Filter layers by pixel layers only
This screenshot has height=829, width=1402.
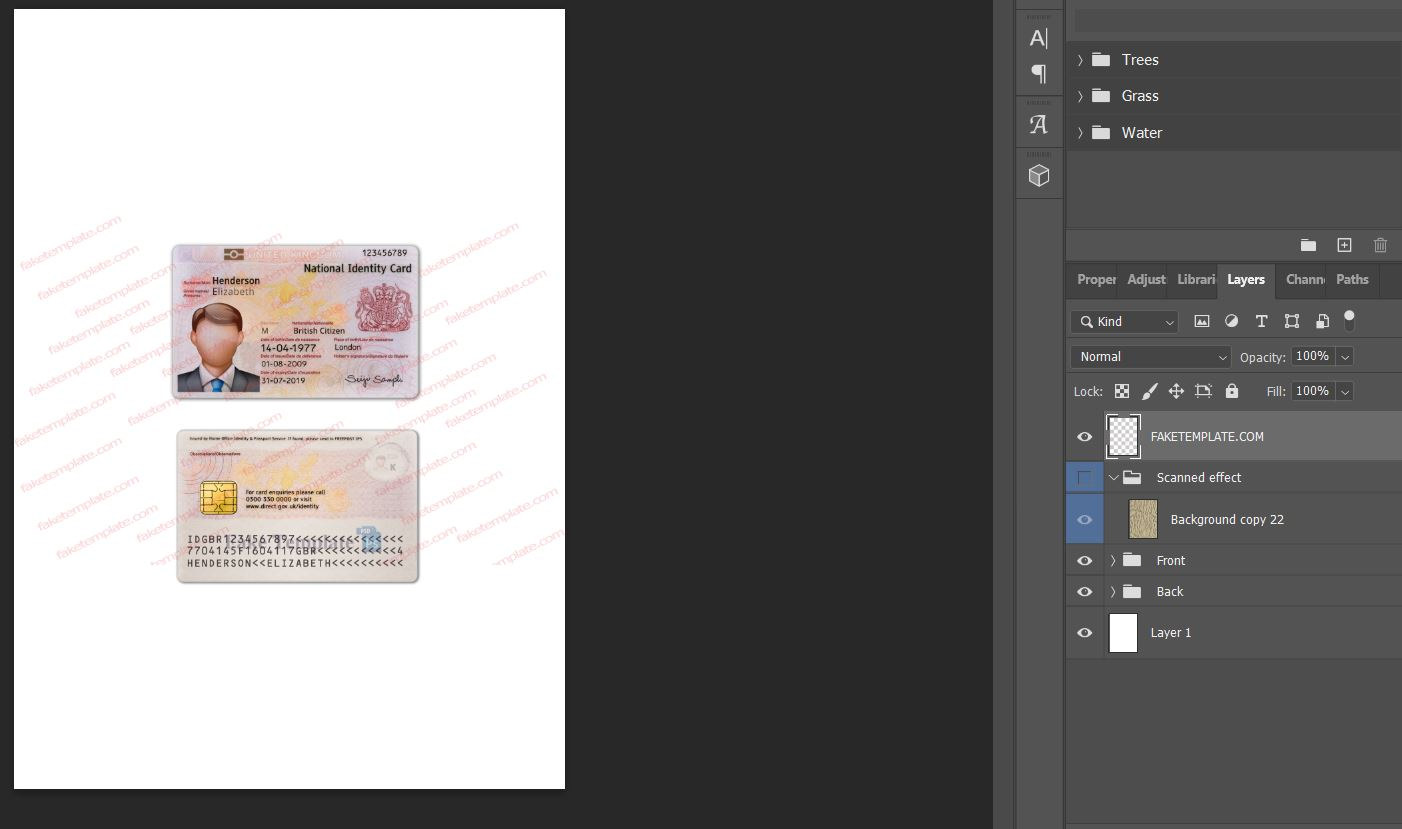[x=1202, y=321]
